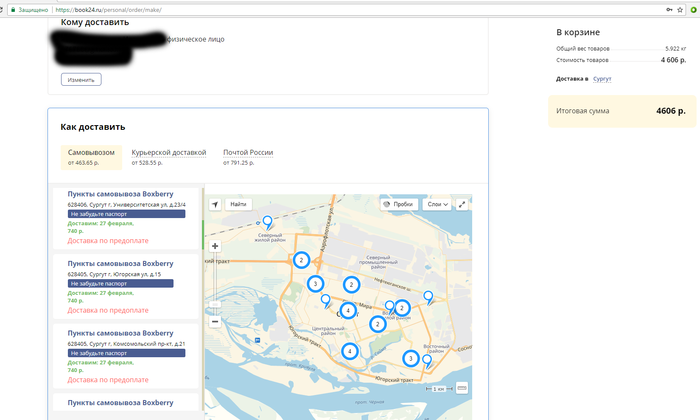Image resolution: width=700 pixels, height=420 pixels.
Task: Open the Слои layers dropdown
Action: point(437,204)
